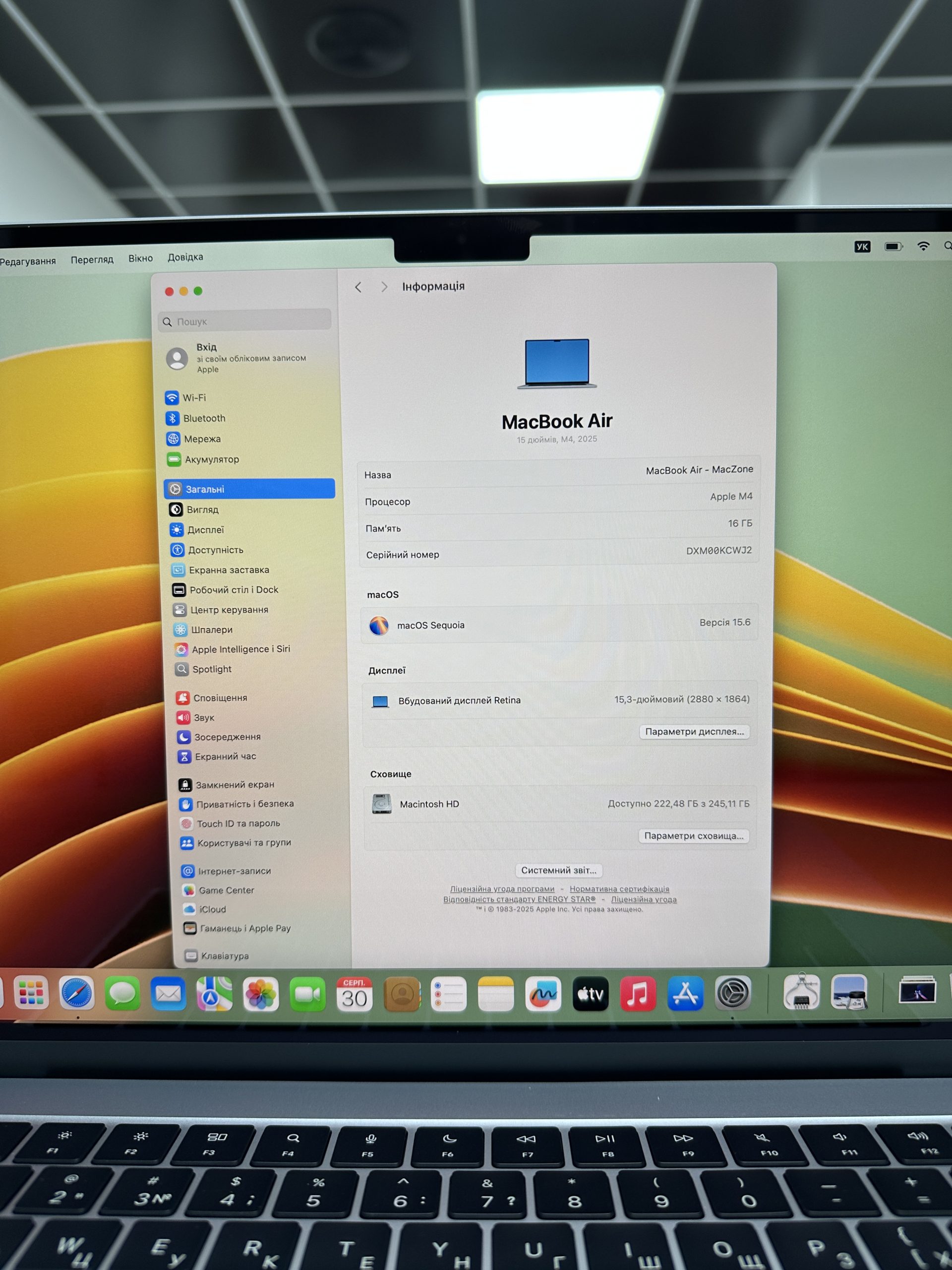Open Гаманець і Apple Pay settings

click(x=238, y=928)
